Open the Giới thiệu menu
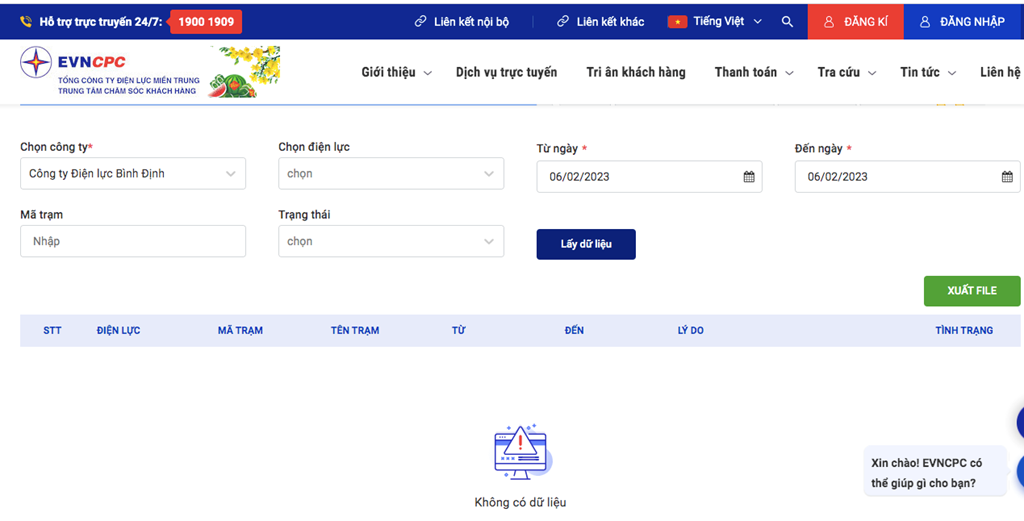The height and width of the screenshot is (521, 1024). pos(396,72)
